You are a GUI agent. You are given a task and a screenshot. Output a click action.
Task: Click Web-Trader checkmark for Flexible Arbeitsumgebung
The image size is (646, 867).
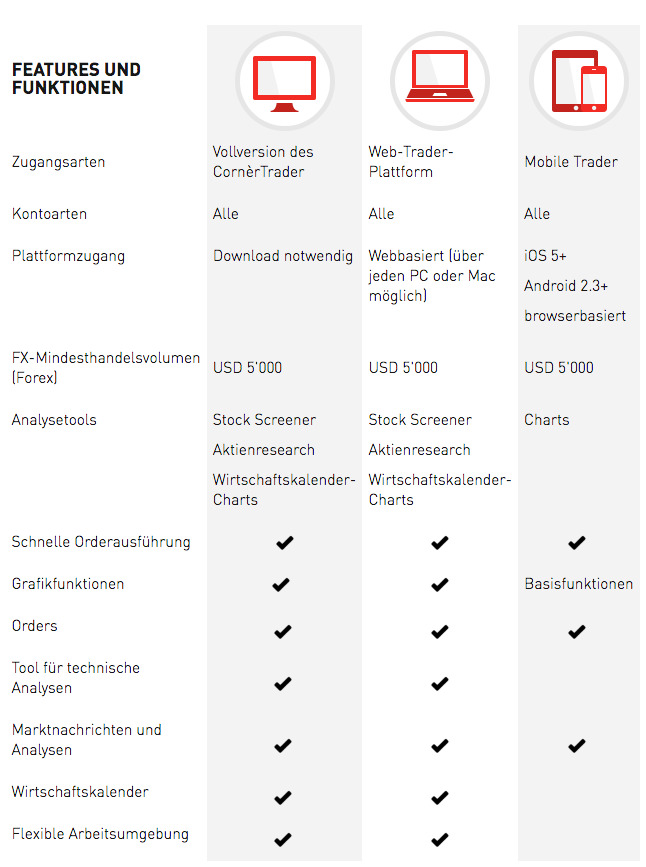coord(439,839)
